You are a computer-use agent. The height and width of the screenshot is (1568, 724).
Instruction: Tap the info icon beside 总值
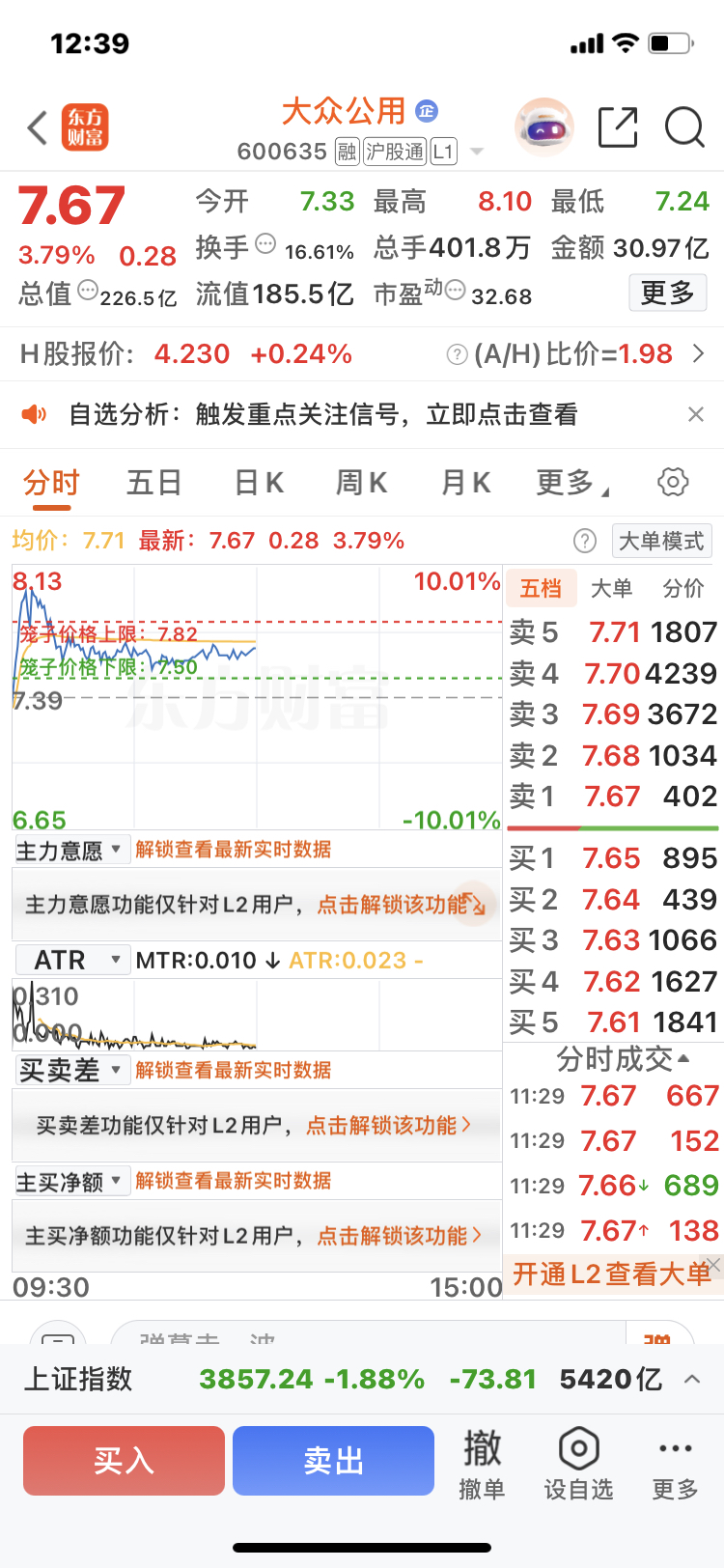88,290
